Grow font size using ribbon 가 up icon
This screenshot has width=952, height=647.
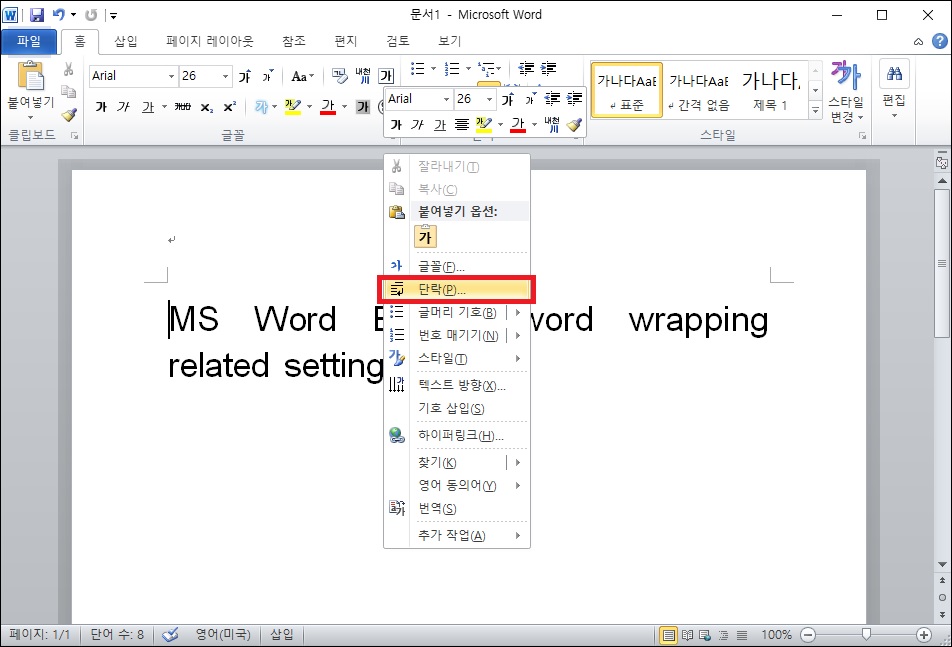[245, 76]
